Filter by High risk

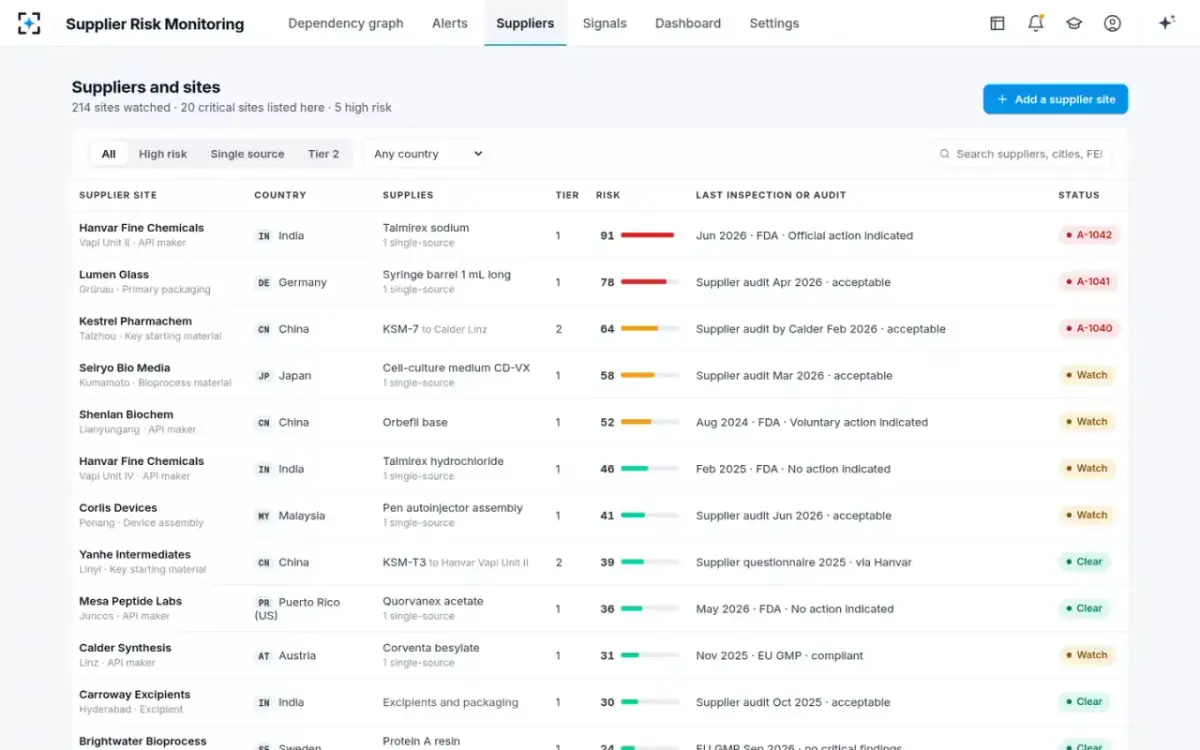click(x=163, y=154)
